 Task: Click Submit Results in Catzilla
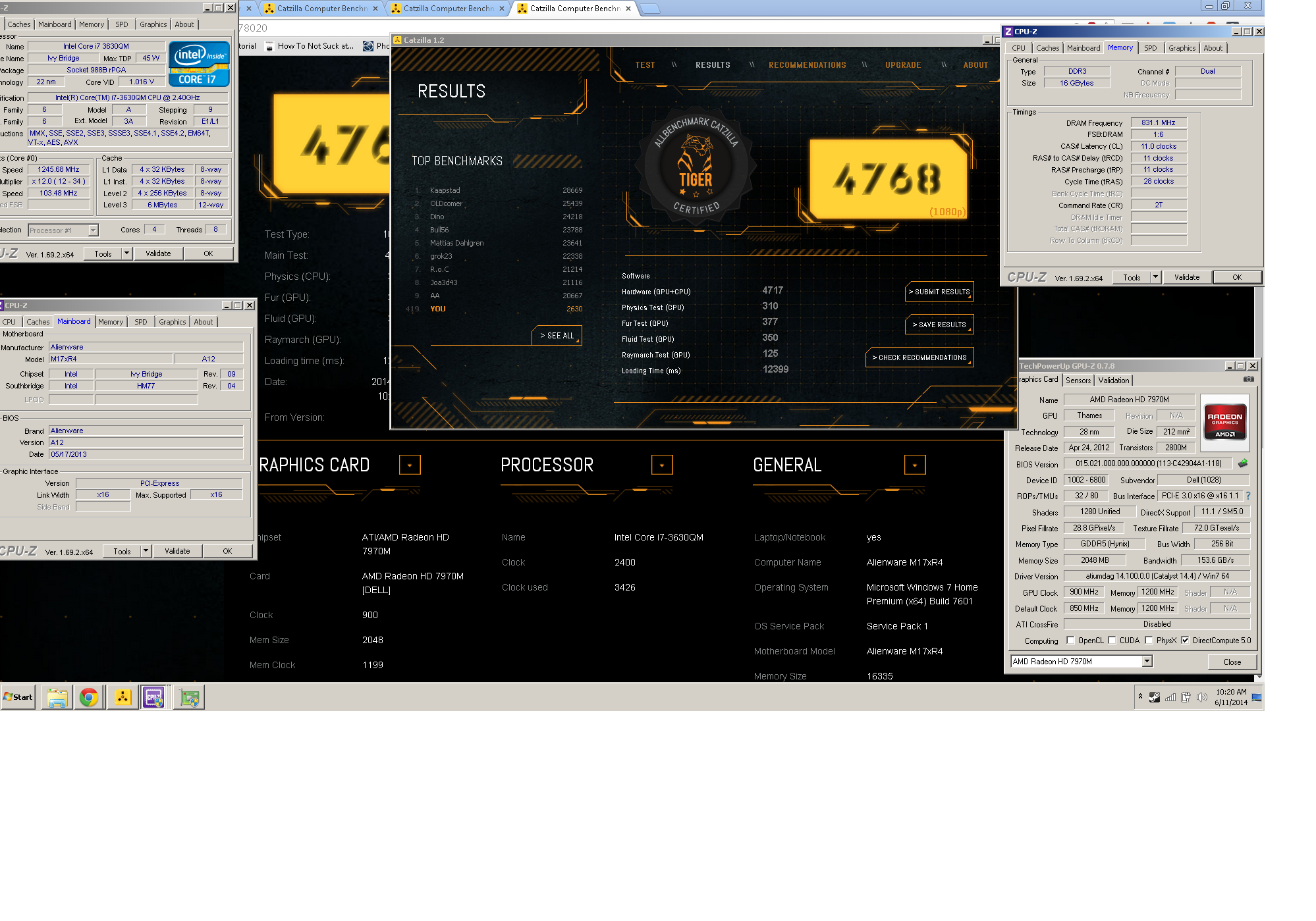(x=939, y=292)
